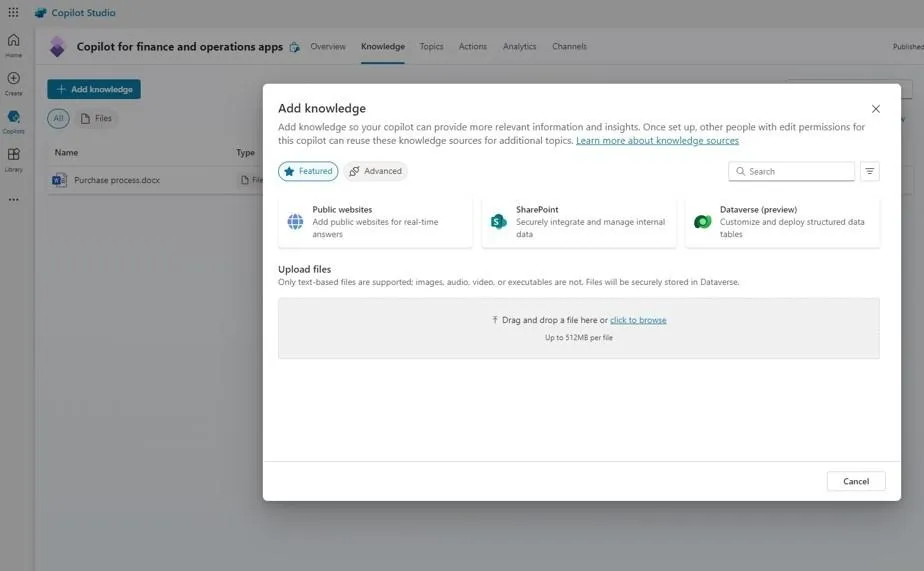924x571 pixels.
Task: Open Create in left sidebar
Action: click(14, 84)
